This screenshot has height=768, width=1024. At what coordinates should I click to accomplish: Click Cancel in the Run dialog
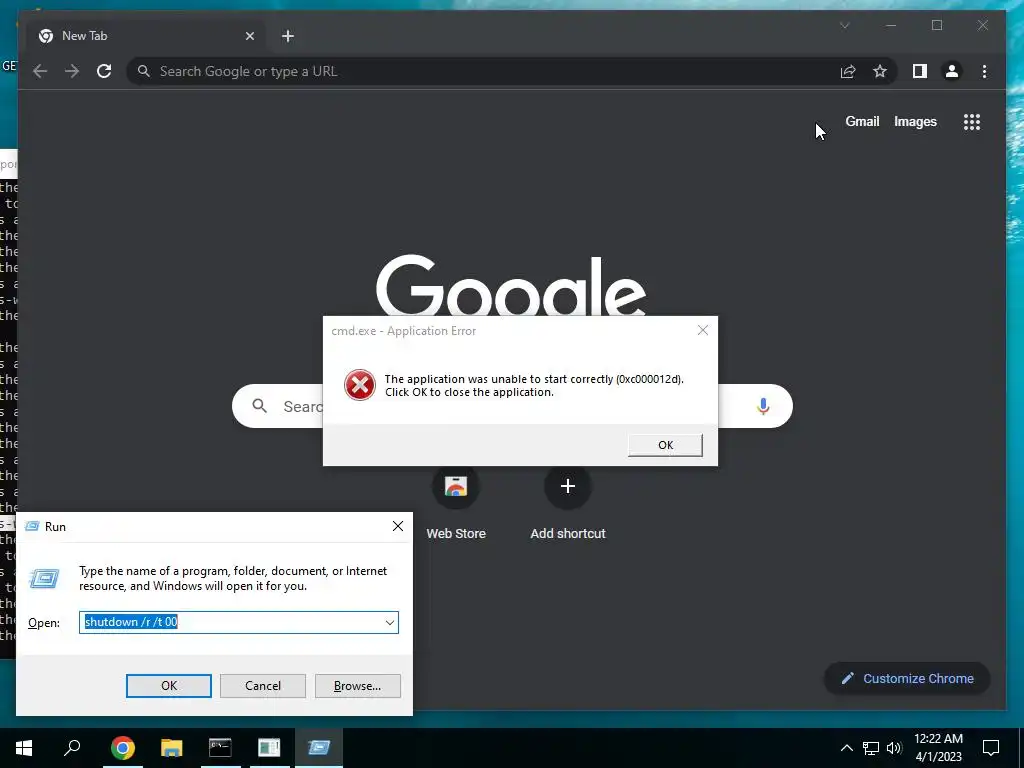pyautogui.click(x=263, y=686)
